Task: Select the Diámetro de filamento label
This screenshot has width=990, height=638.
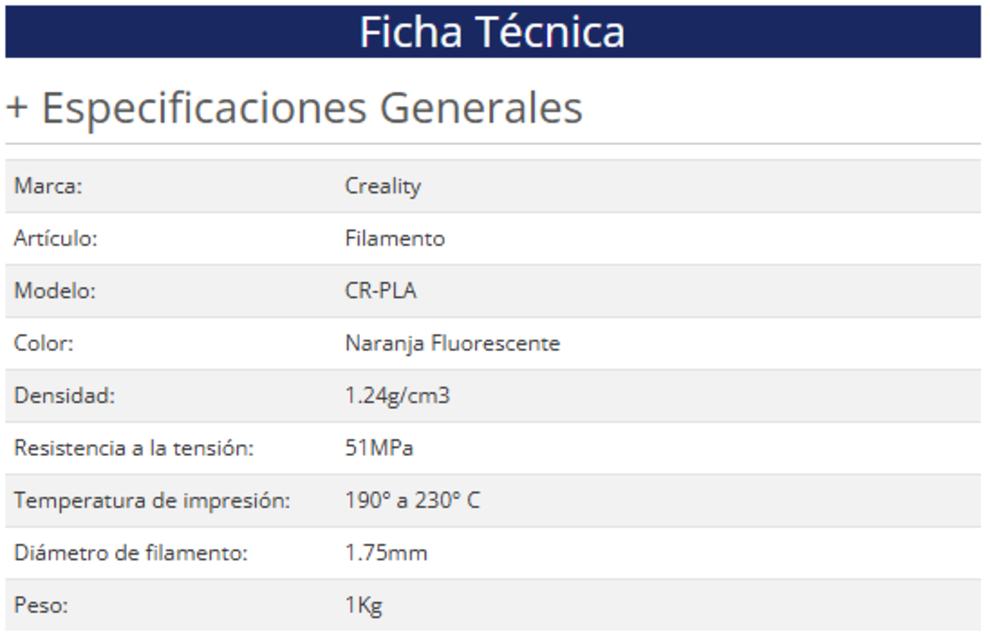Action: (x=131, y=553)
